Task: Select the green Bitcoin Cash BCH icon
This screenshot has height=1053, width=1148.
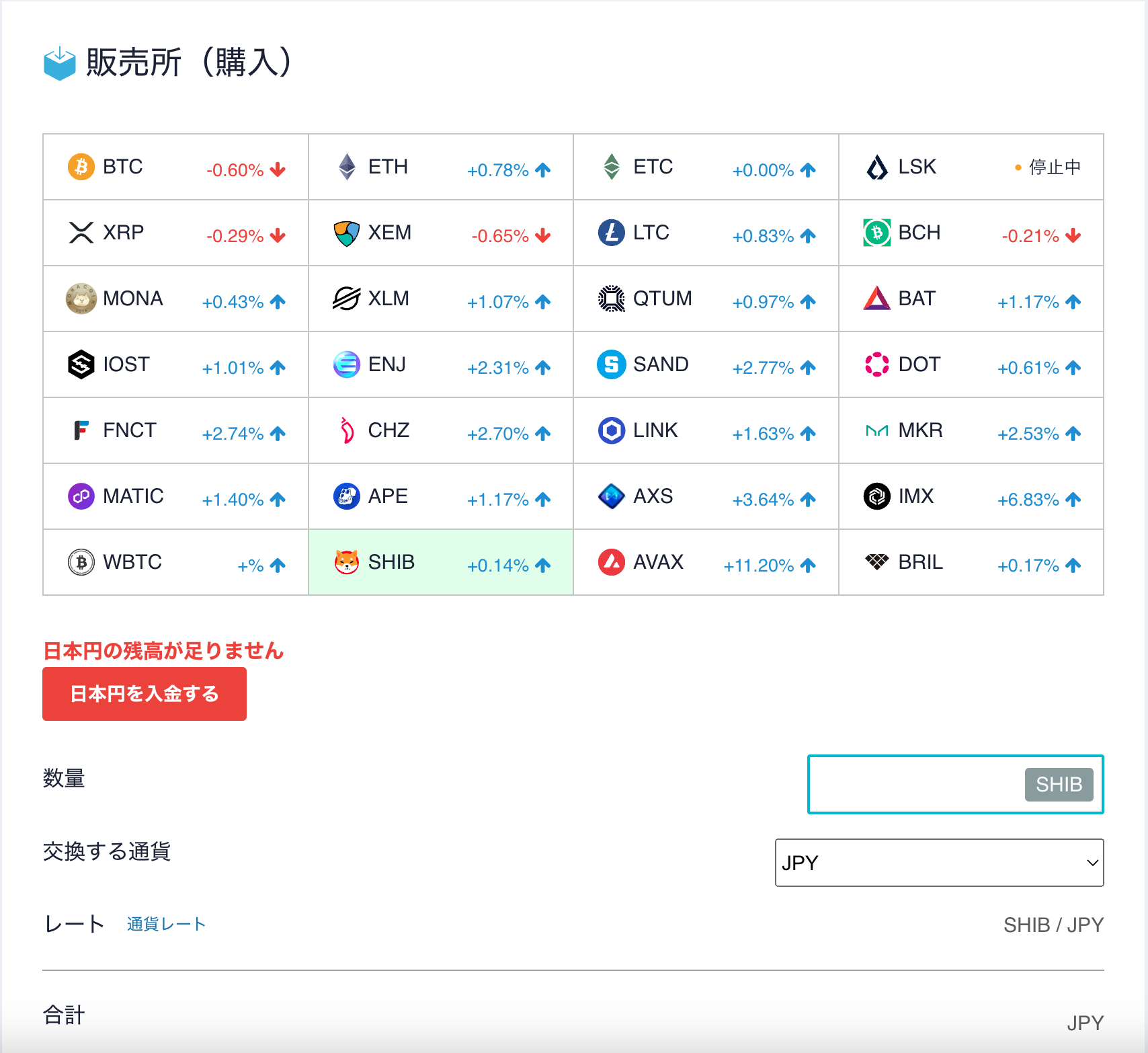Action: (x=877, y=233)
